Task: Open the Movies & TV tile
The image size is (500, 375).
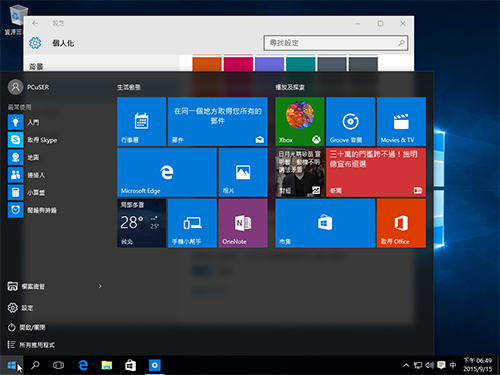Action: coord(401,121)
